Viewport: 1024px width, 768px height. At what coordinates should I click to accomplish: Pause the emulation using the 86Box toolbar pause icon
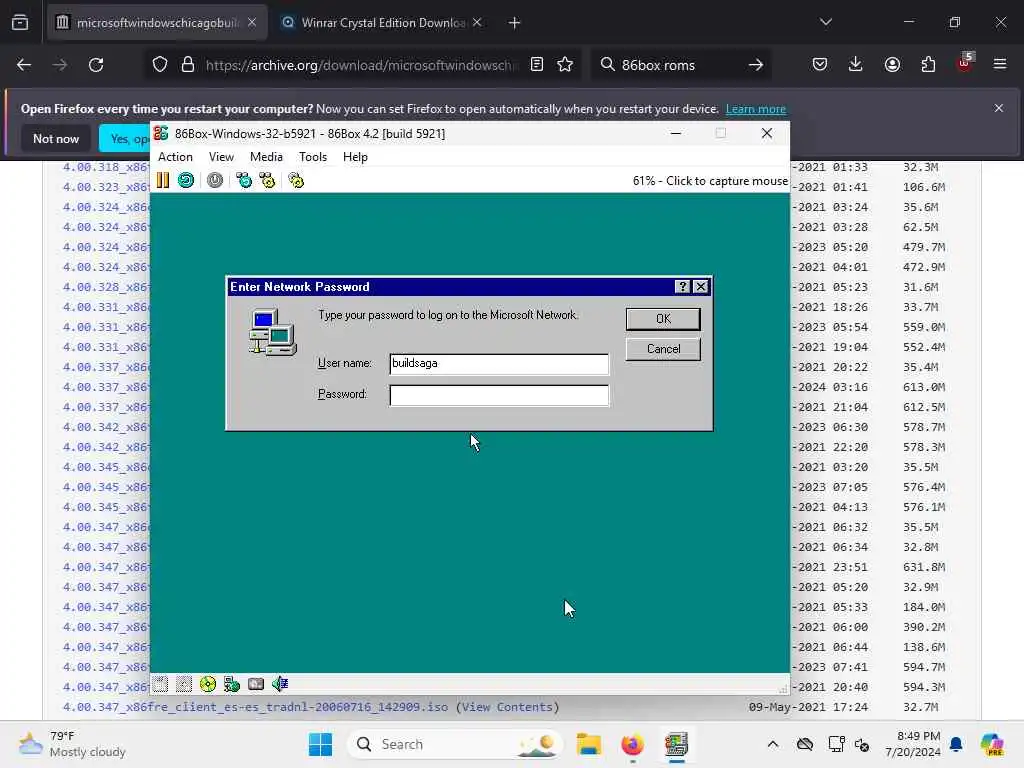coord(163,180)
